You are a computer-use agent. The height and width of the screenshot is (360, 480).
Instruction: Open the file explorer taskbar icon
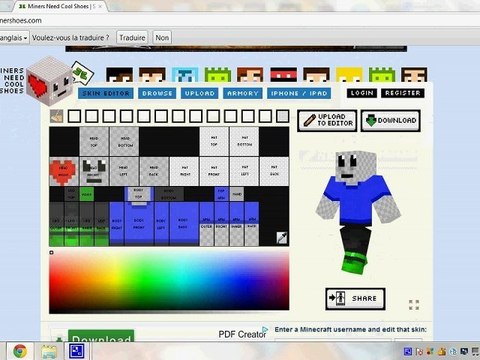pos(49,351)
